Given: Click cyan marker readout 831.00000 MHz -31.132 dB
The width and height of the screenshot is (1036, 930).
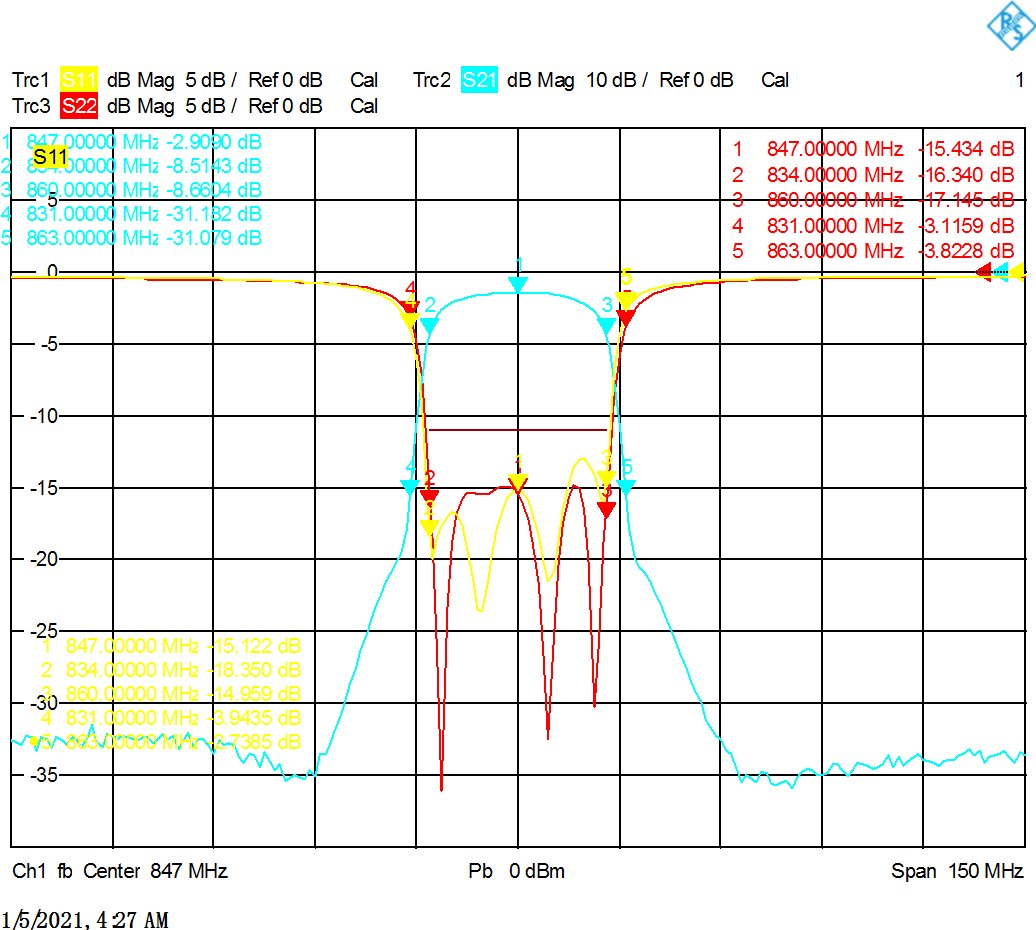Looking at the screenshot, I should click(132, 214).
